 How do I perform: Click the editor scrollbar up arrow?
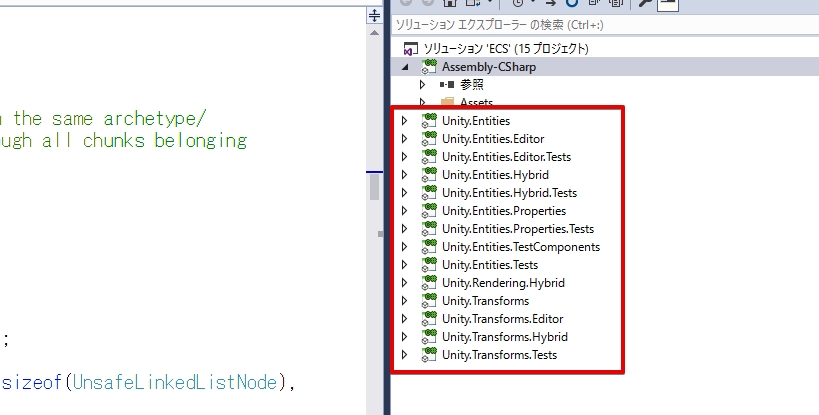coord(374,33)
